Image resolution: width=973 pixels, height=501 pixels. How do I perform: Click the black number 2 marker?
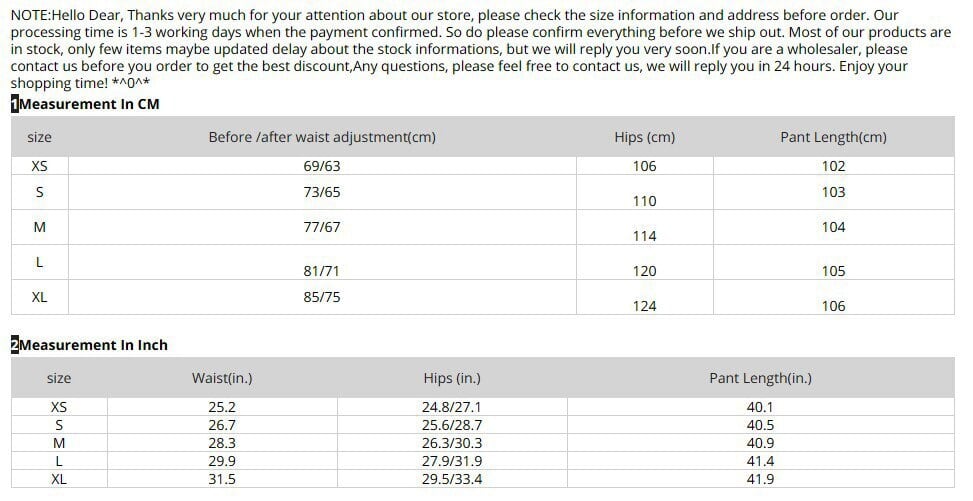[14, 345]
